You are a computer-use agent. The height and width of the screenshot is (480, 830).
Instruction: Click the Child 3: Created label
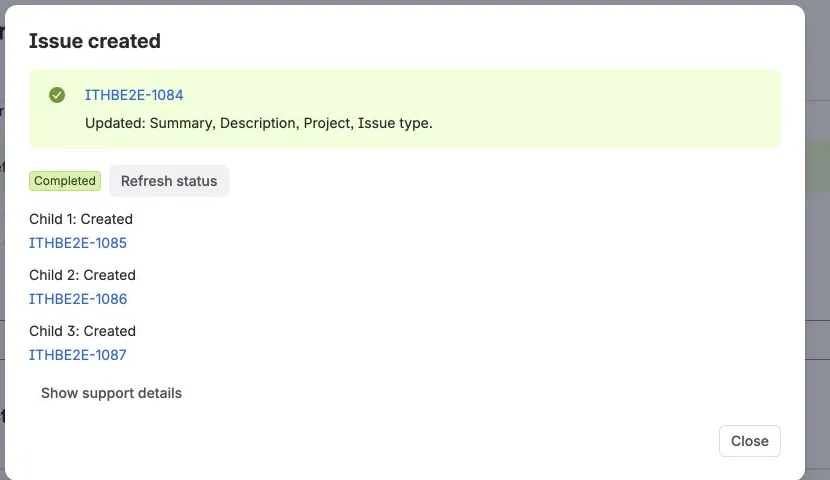click(83, 331)
